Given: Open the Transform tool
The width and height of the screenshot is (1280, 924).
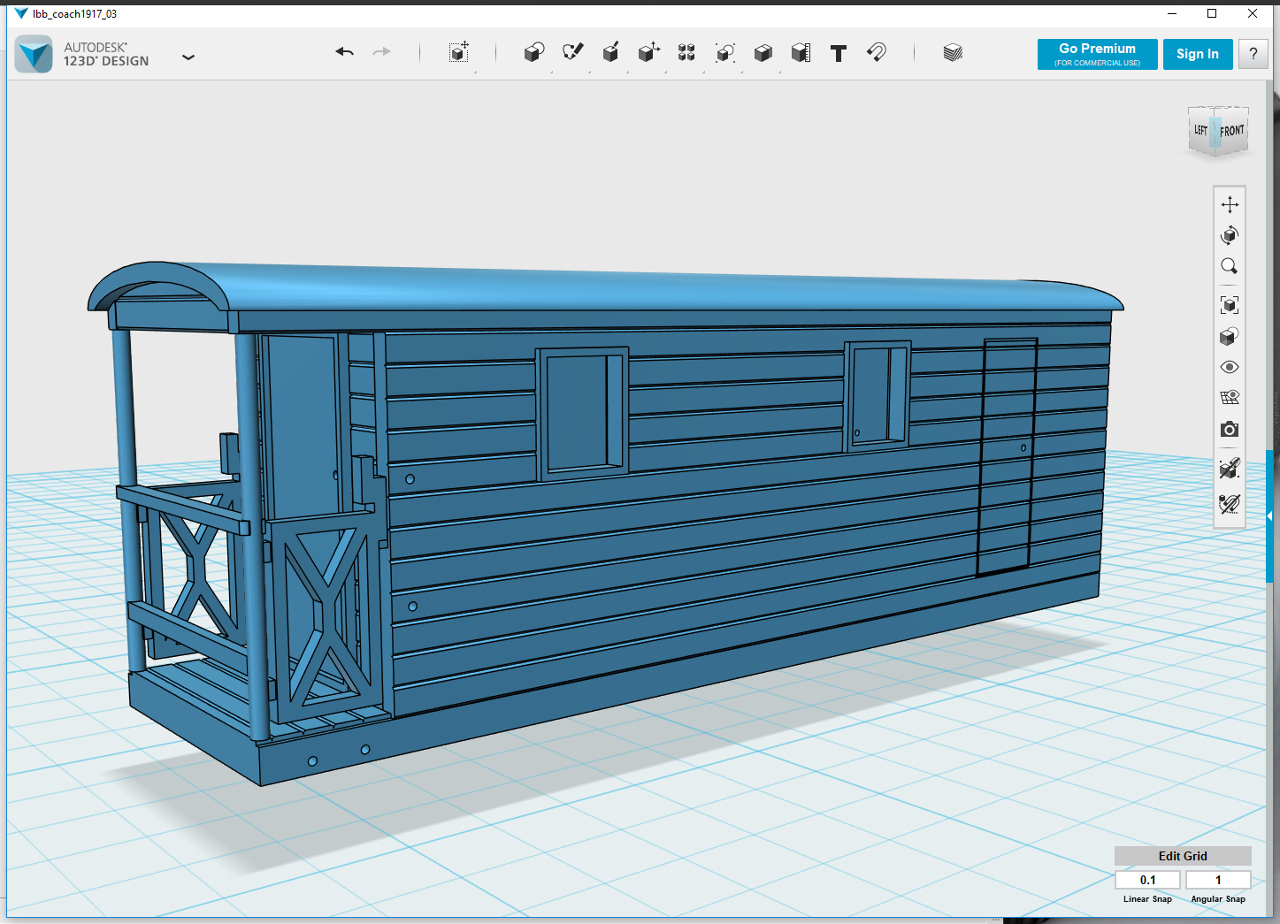Looking at the screenshot, I should click(x=459, y=53).
